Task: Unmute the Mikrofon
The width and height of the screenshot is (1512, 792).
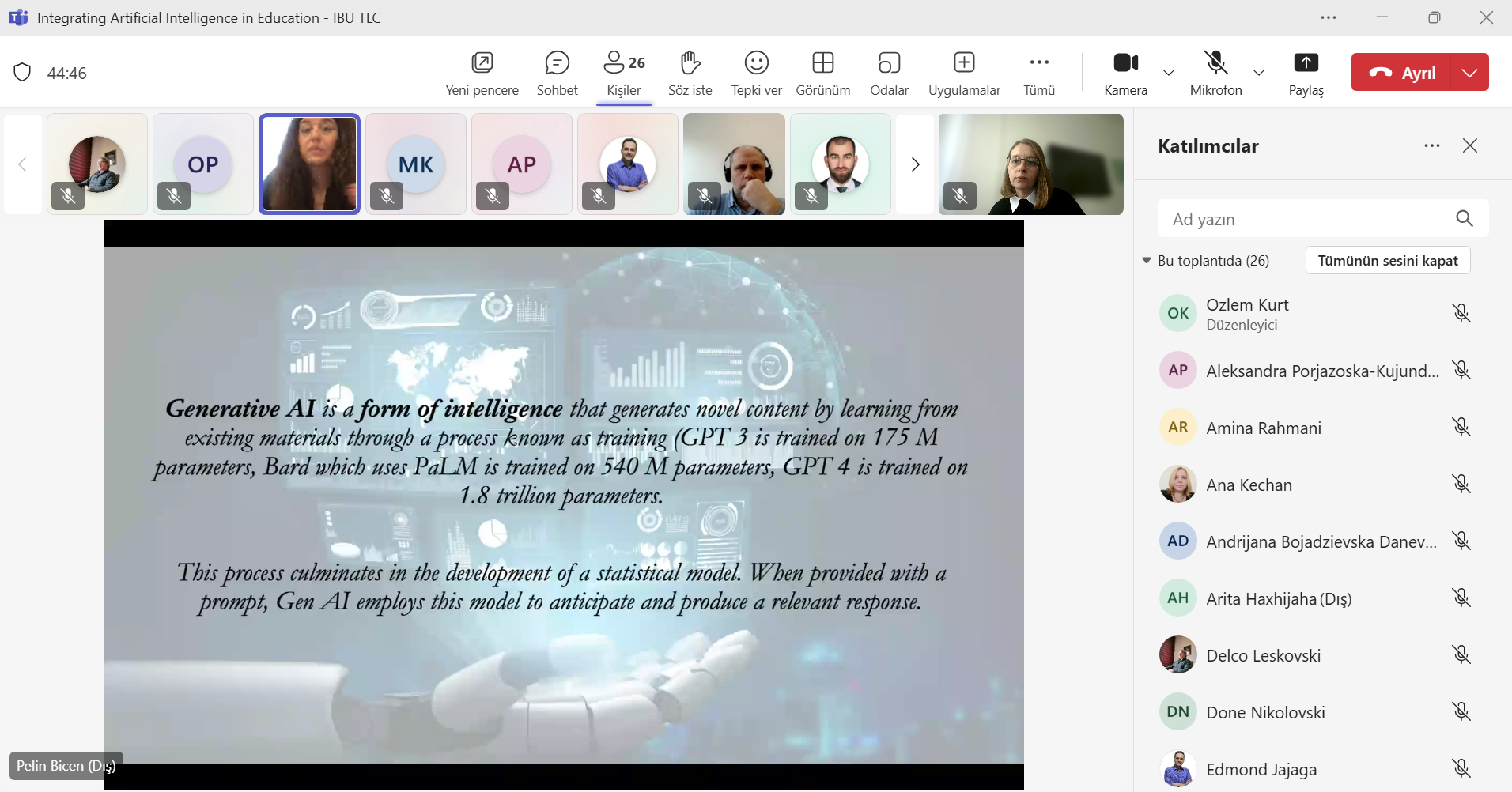Action: (1215, 73)
